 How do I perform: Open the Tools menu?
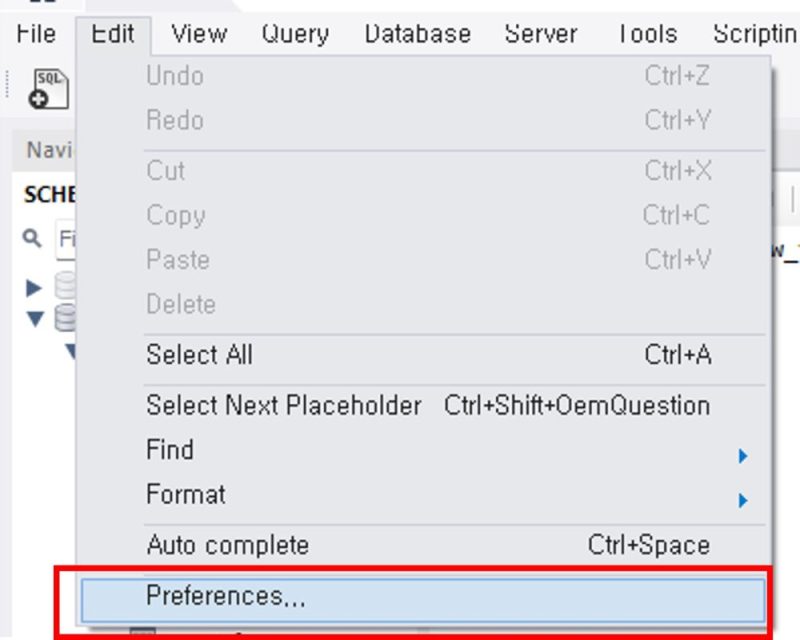(x=646, y=33)
